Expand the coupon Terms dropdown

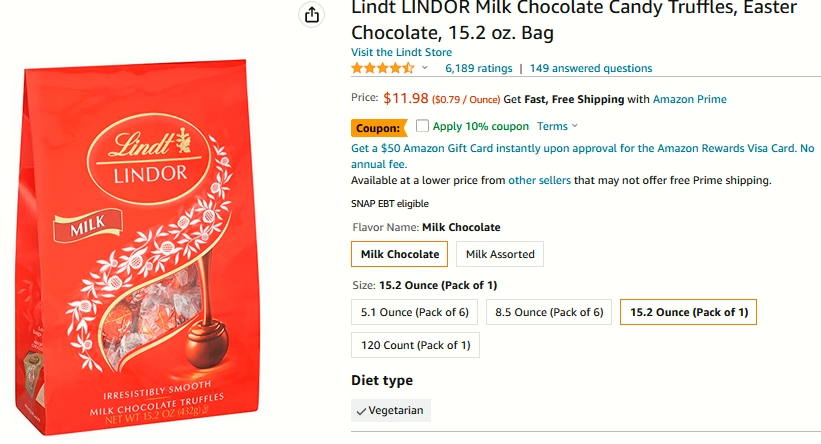coord(557,126)
